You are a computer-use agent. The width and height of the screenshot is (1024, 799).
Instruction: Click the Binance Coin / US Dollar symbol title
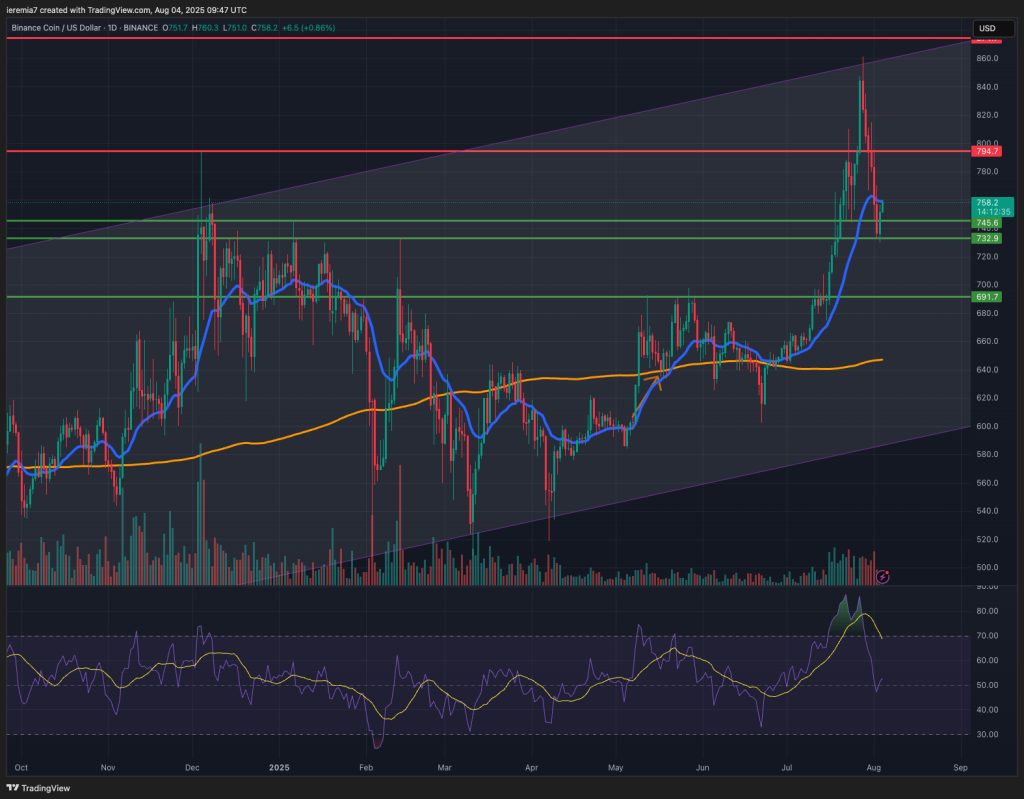[56, 28]
